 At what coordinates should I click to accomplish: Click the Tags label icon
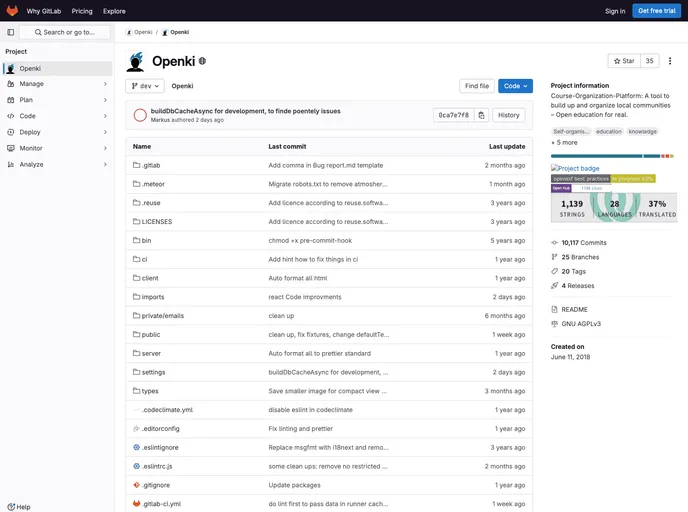pos(554,271)
